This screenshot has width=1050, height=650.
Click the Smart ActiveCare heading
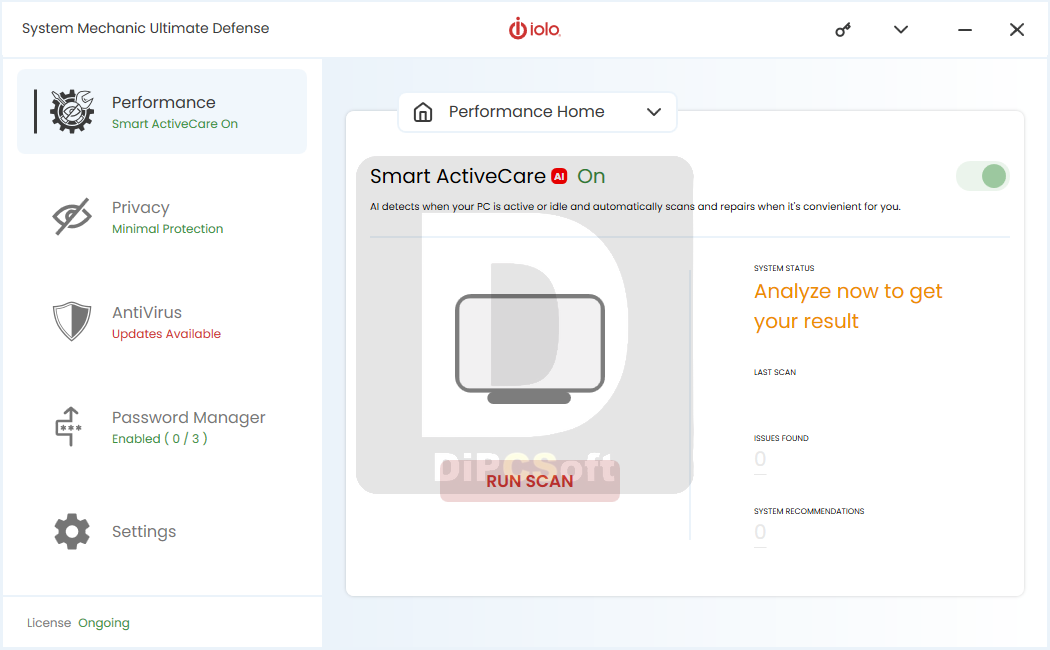tap(458, 176)
